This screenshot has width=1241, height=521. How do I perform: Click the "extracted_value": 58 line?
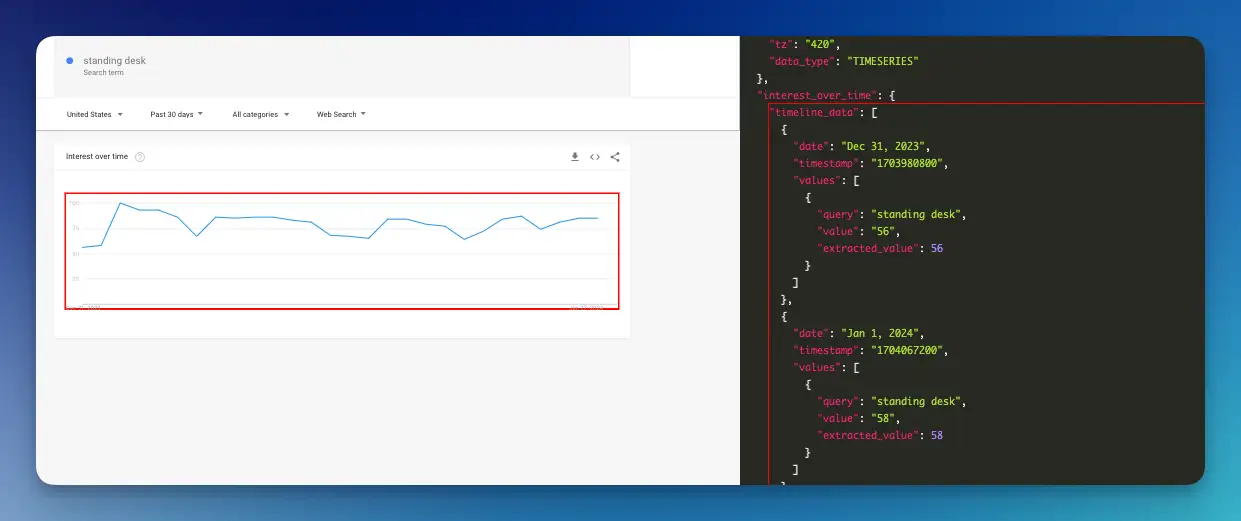pyautogui.click(x=880, y=435)
